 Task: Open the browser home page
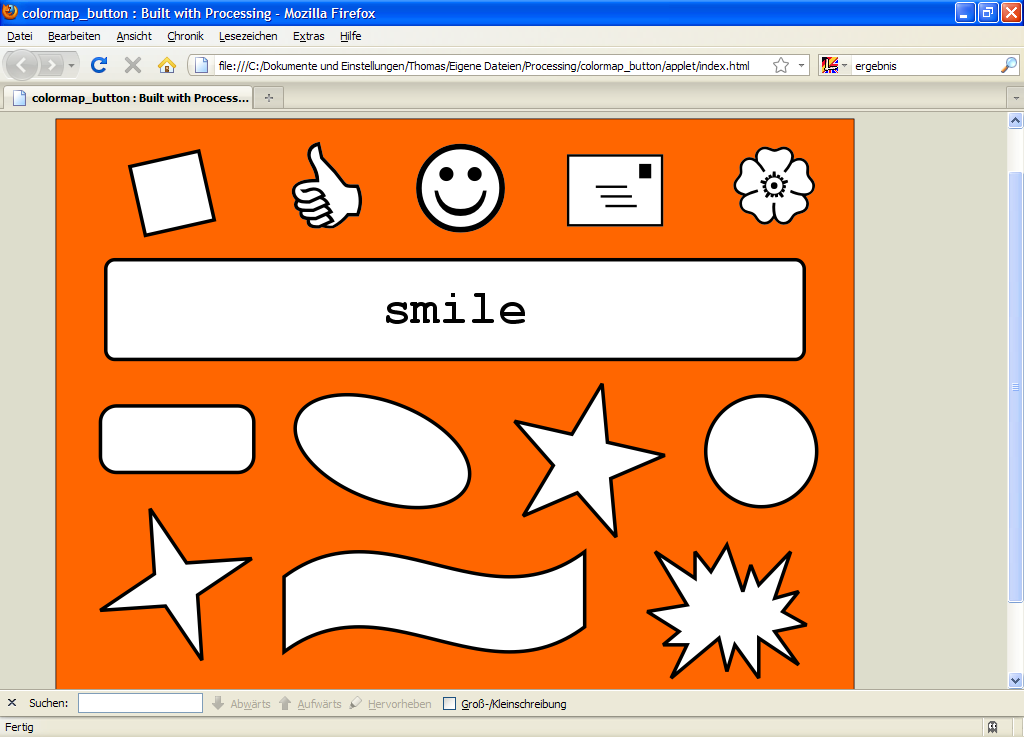tap(166, 64)
